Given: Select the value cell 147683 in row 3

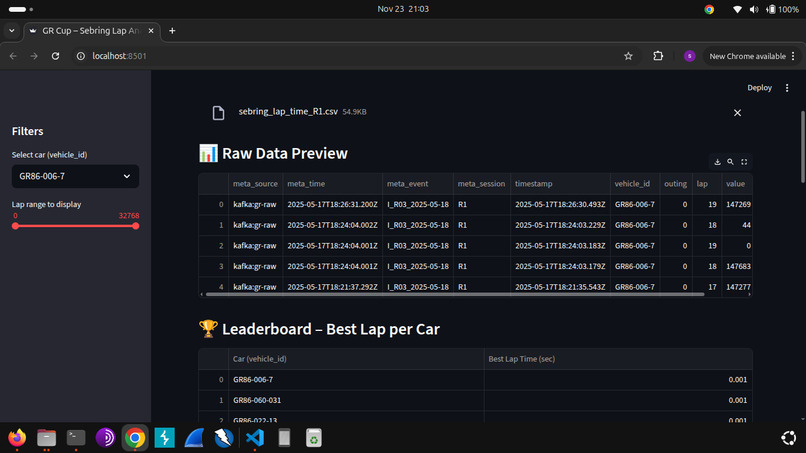Looking at the screenshot, I should (737, 266).
